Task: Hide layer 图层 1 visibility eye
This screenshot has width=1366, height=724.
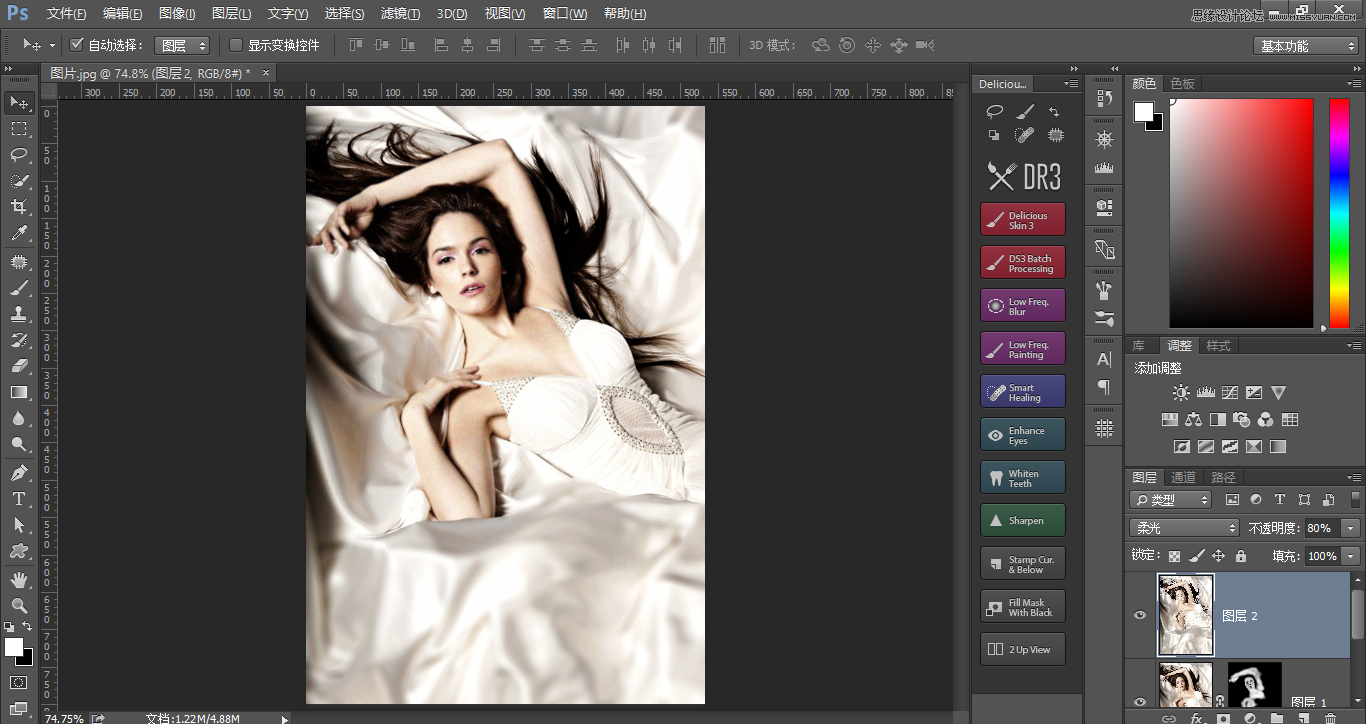Action: click(1140, 701)
